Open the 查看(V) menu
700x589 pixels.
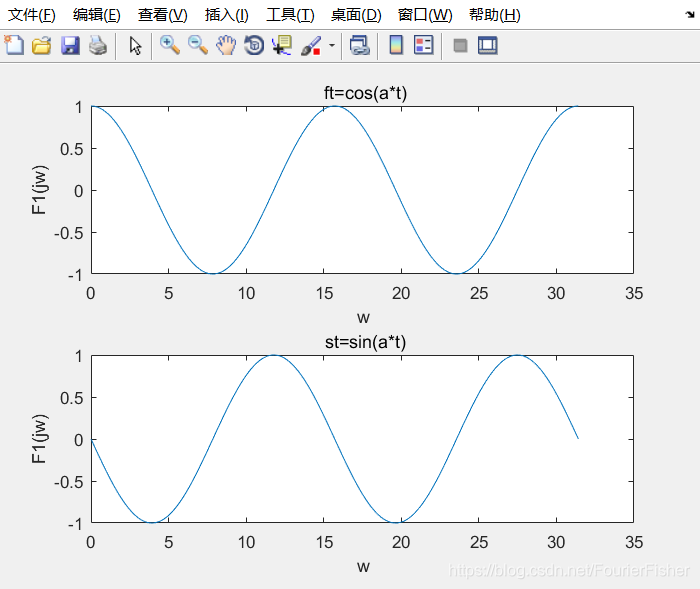tap(162, 15)
